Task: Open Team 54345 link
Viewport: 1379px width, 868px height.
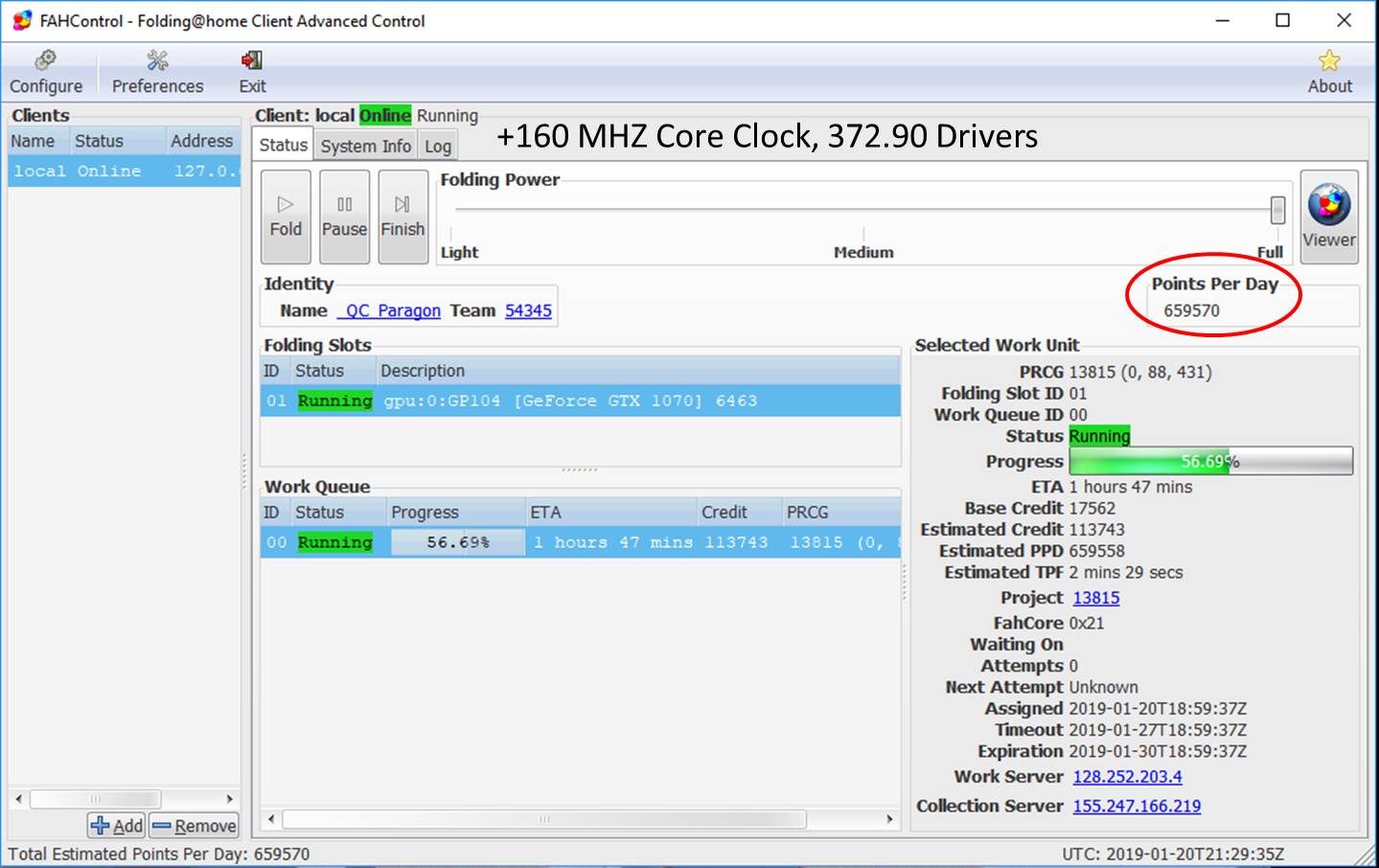Action: tap(528, 310)
